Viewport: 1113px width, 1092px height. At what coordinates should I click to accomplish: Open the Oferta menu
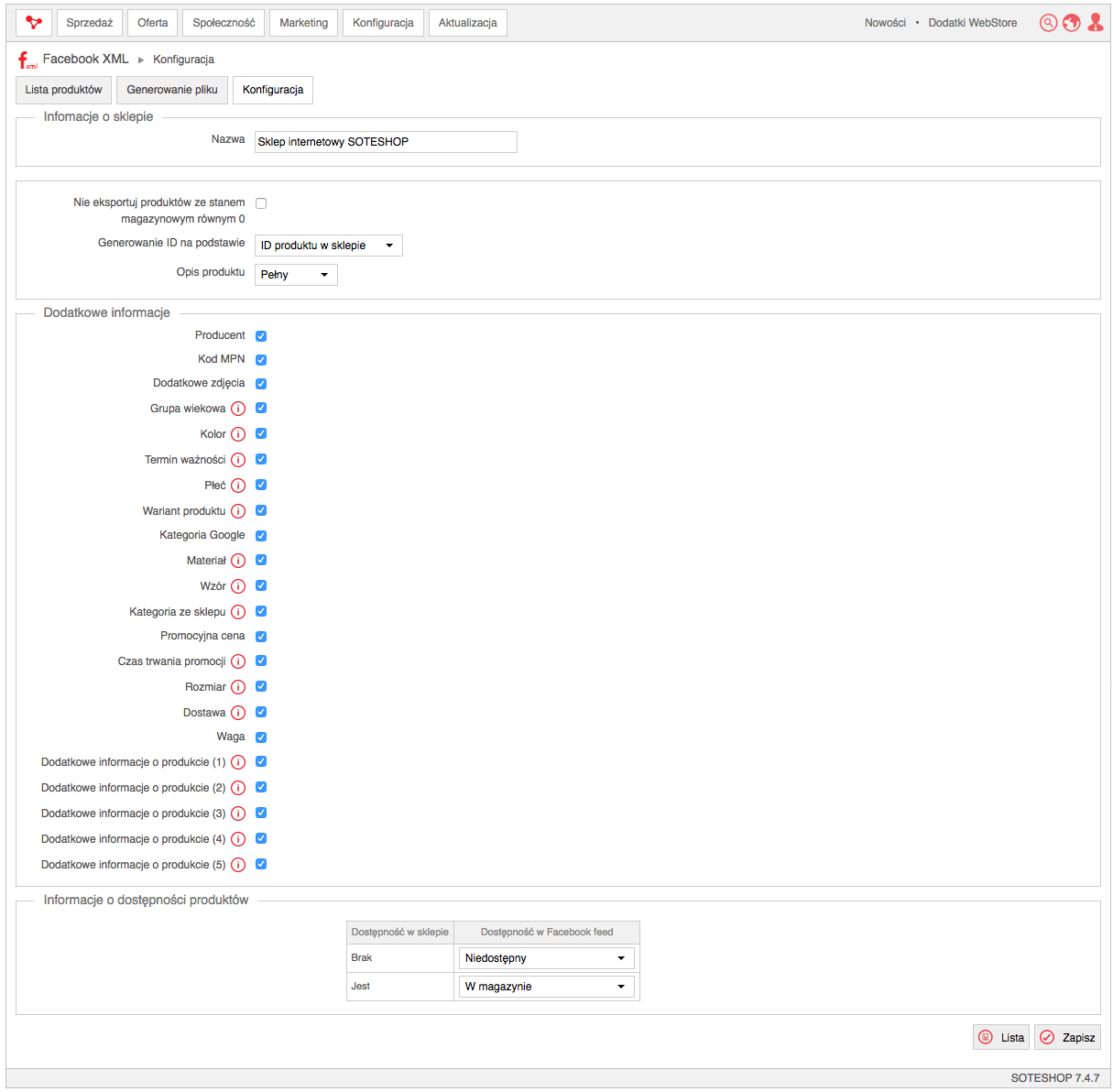coord(153,23)
